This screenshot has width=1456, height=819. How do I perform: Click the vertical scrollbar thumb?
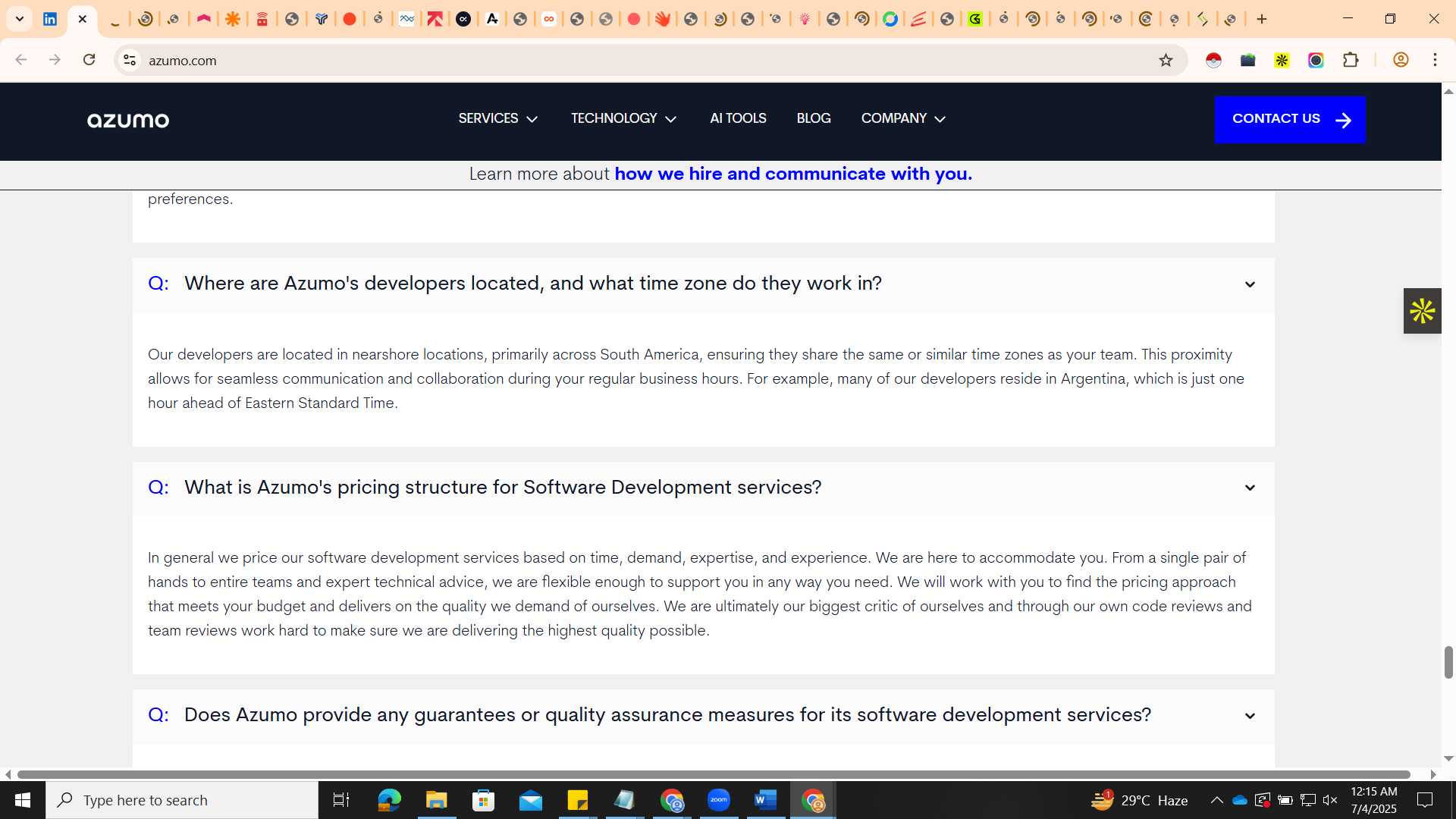point(1448,663)
